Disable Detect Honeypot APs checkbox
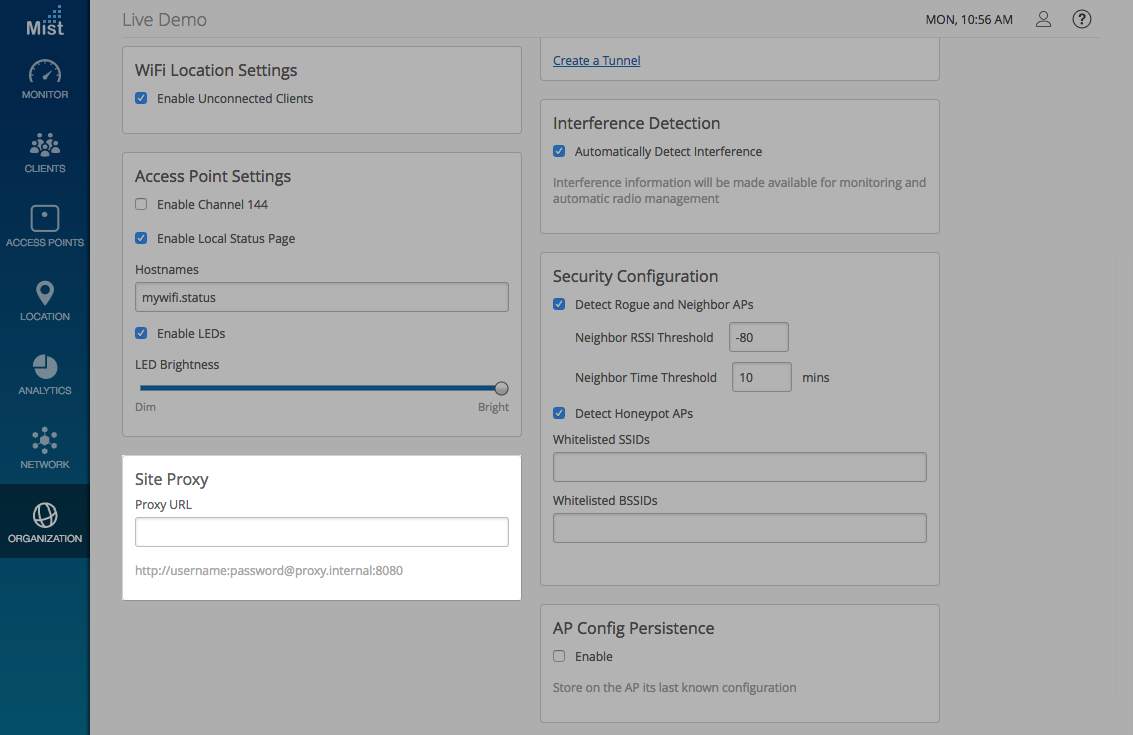This screenshot has width=1133, height=735. click(559, 413)
